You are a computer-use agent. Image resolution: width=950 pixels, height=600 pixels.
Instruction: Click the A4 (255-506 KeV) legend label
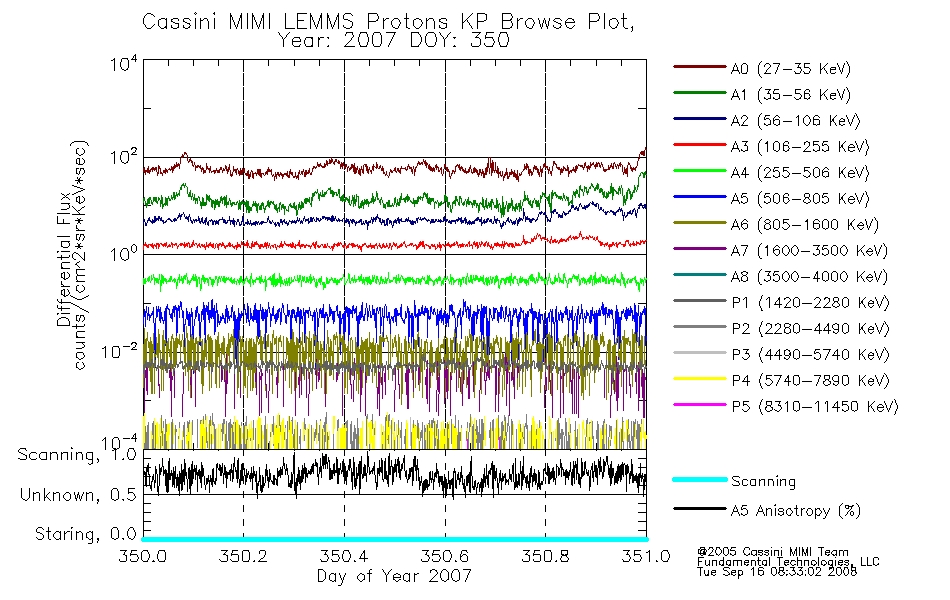point(800,173)
